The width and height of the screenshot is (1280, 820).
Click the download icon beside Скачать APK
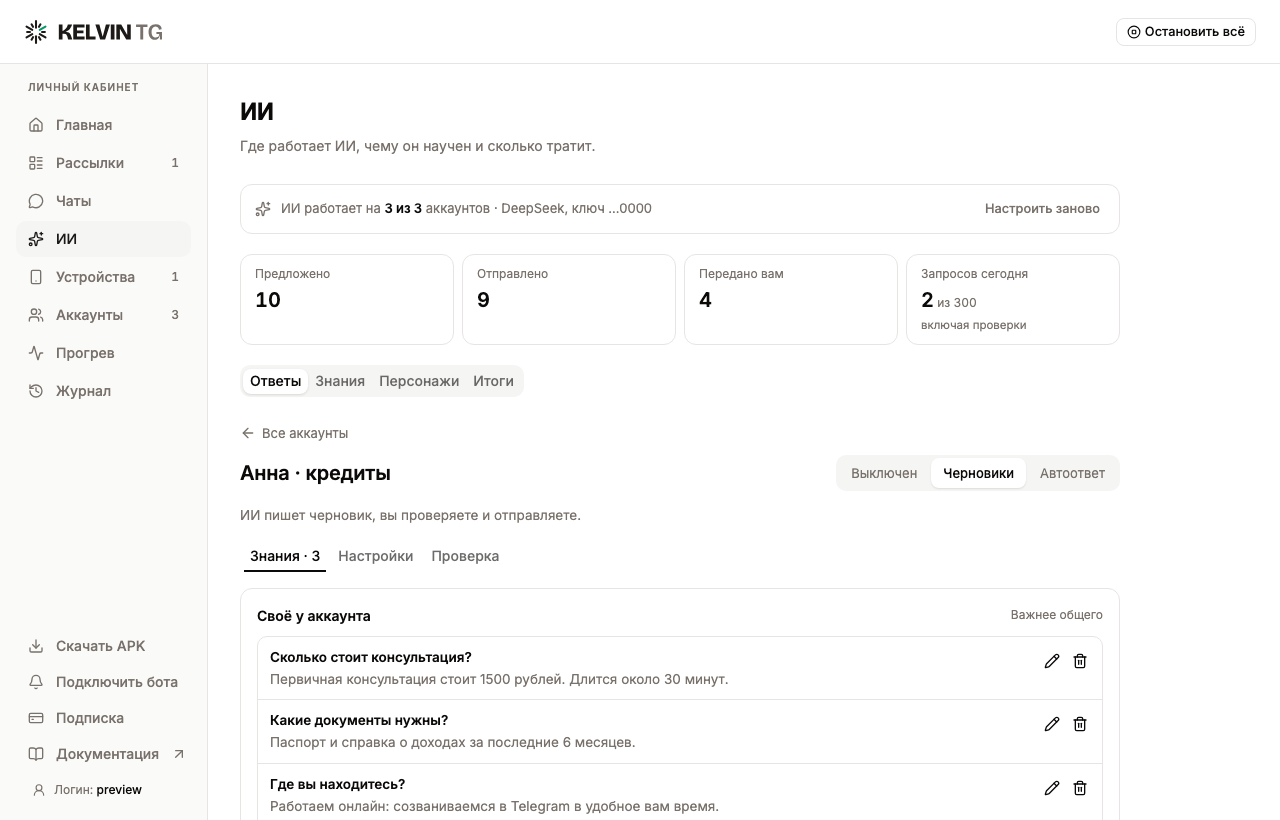[36, 646]
